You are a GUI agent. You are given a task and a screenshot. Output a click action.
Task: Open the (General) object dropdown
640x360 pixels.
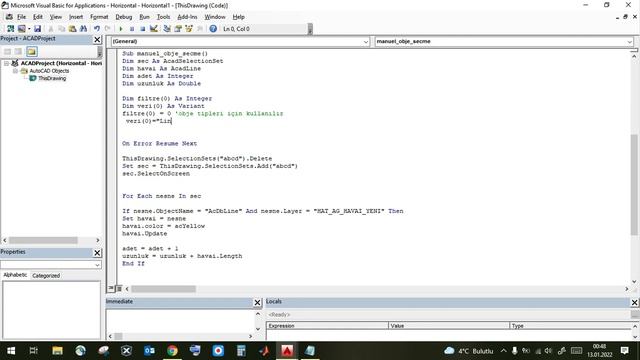365,41
